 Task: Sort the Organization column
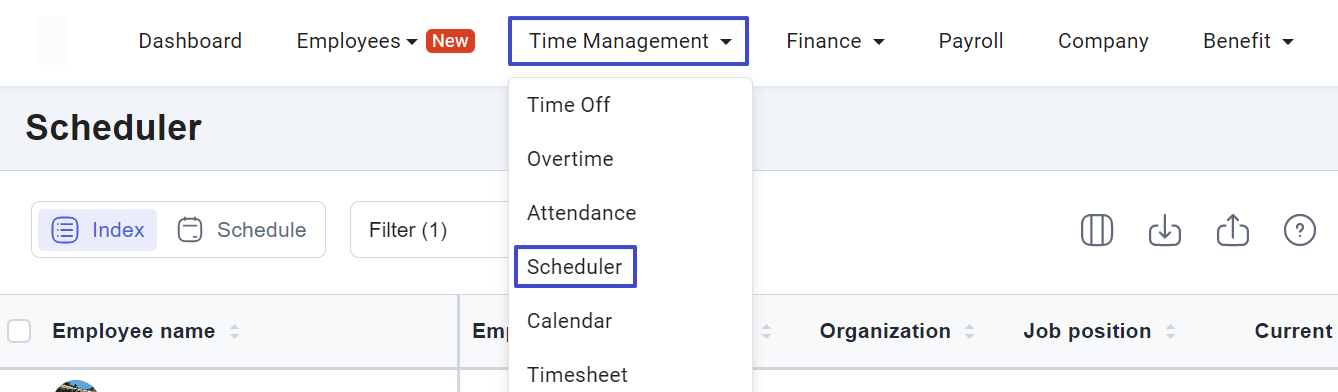pos(969,331)
